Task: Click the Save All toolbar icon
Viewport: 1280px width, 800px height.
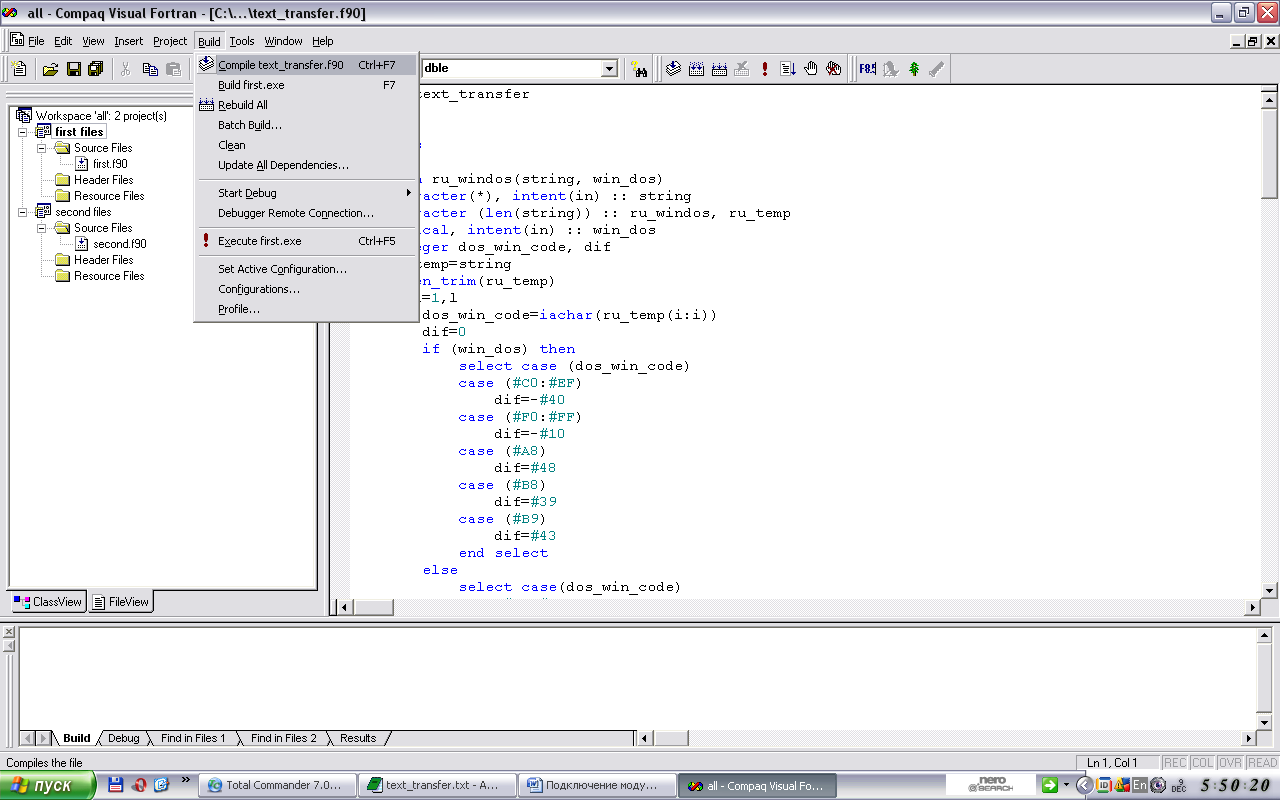Action: [x=96, y=69]
